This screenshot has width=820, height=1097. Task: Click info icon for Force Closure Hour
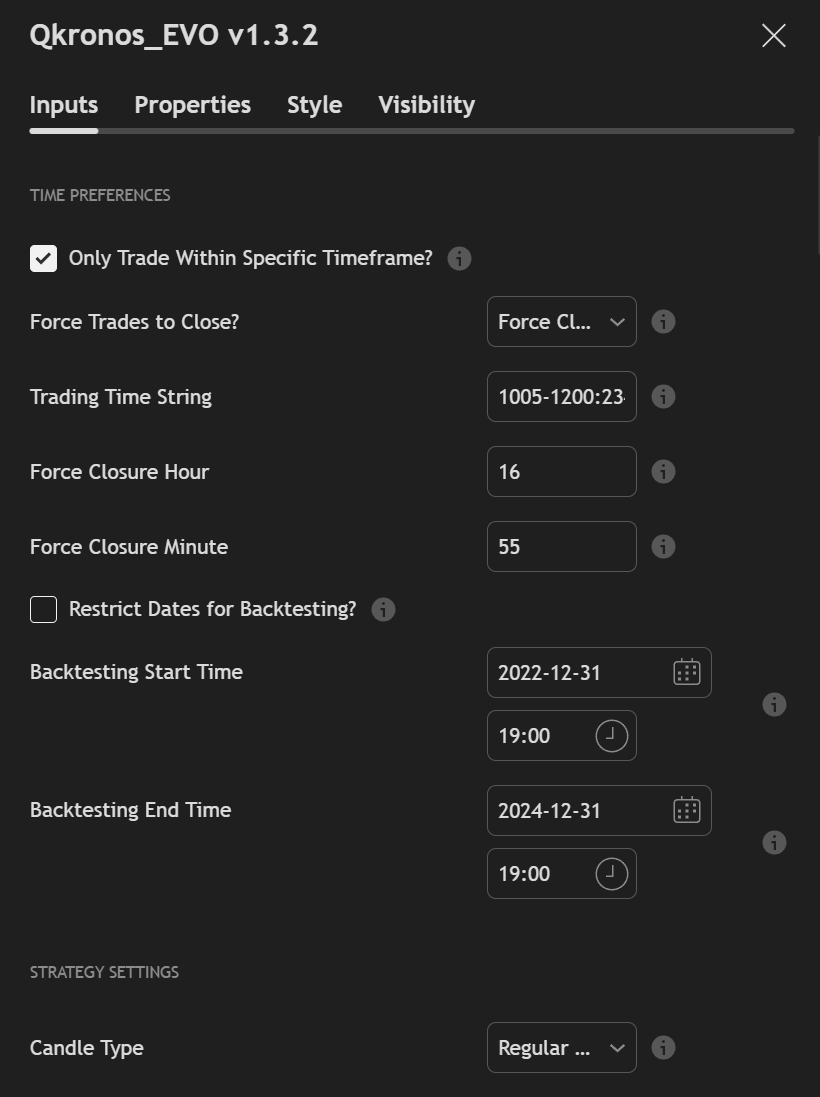click(663, 472)
